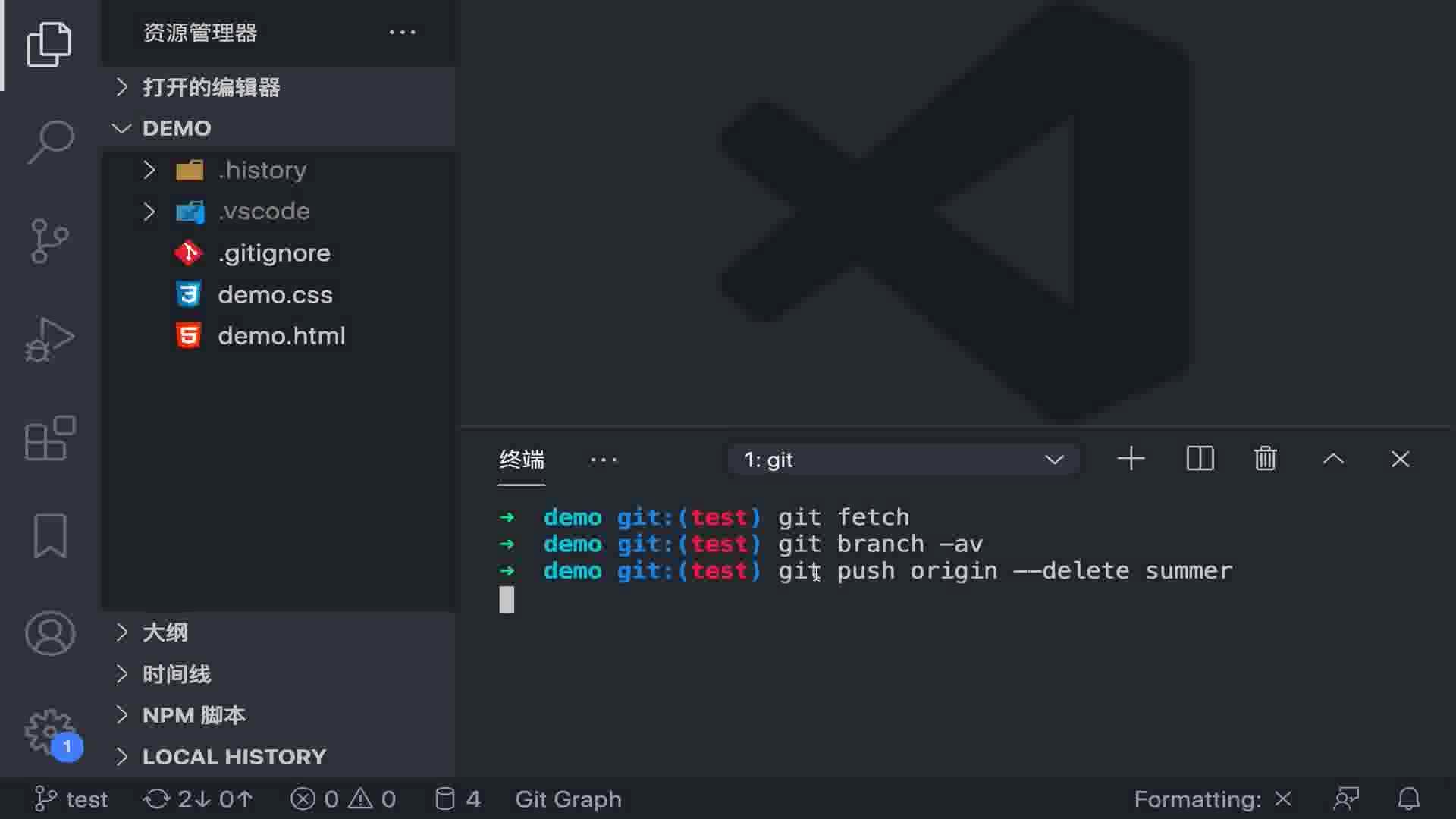Open the notifications bell in the status bar
The height and width of the screenshot is (819, 1456).
pyautogui.click(x=1408, y=799)
